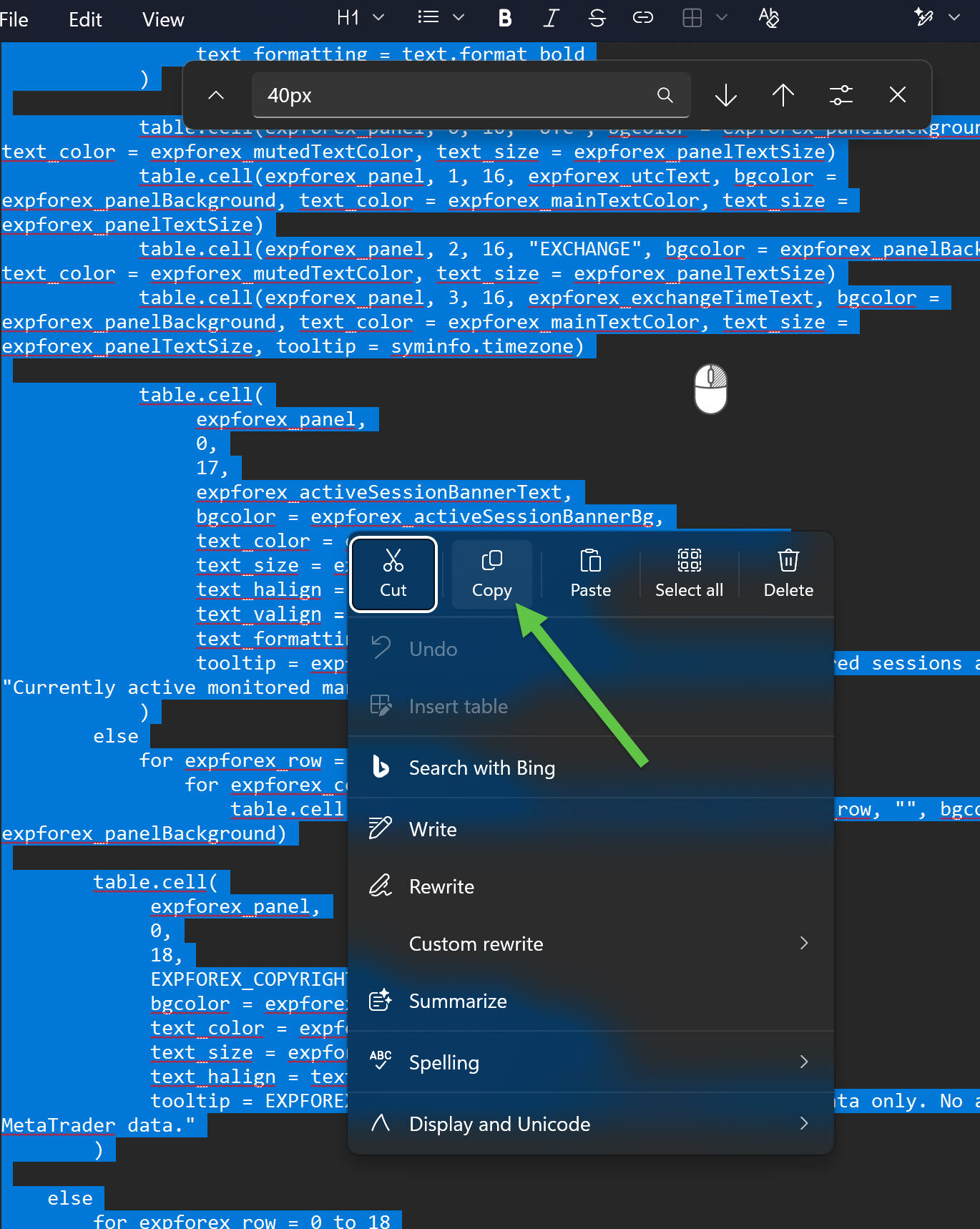This screenshot has width=980, height=1229.
Task: Click the text 'syminfo.timezone)'
Action: pos(487,346)
